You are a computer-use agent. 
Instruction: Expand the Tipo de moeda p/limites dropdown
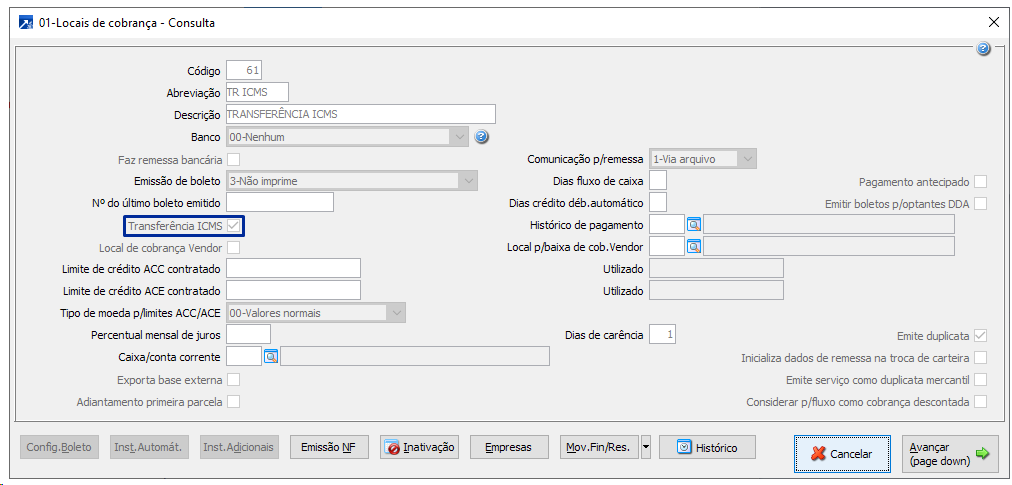point(397,313)
